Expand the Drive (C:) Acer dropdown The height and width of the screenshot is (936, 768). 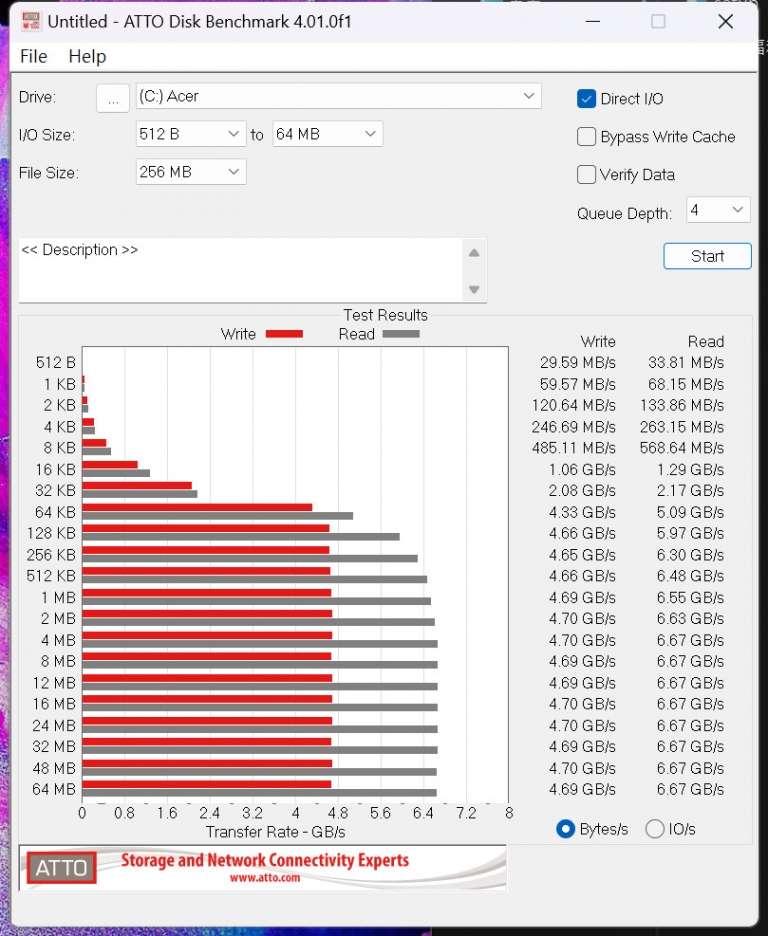click(338, 96)
